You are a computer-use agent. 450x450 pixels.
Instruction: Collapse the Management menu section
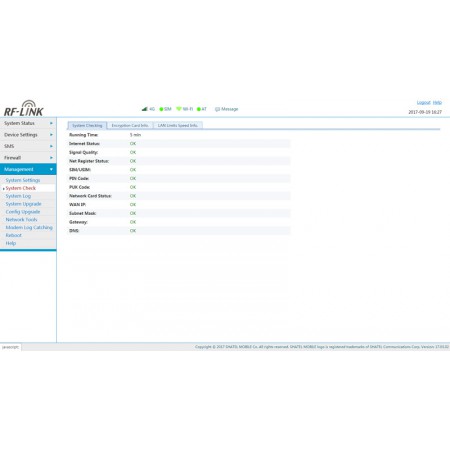click(x=28, y=169)
